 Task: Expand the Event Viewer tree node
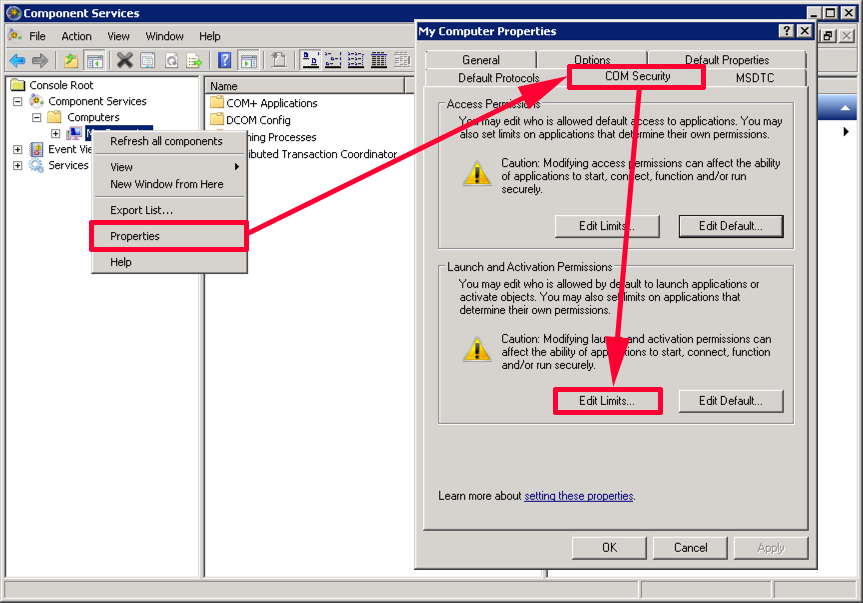point(18,149)
